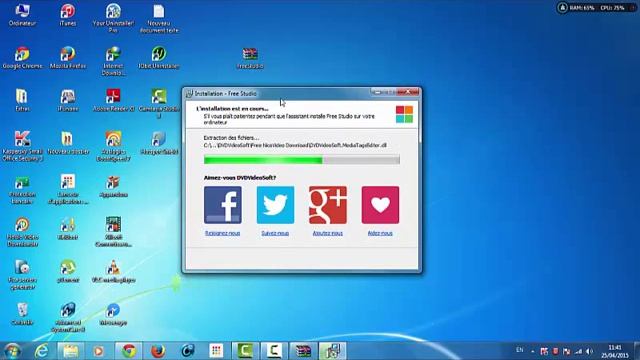Open the Ordinateur desktop icon
This screenshot has height=360, width=640.
22,15
